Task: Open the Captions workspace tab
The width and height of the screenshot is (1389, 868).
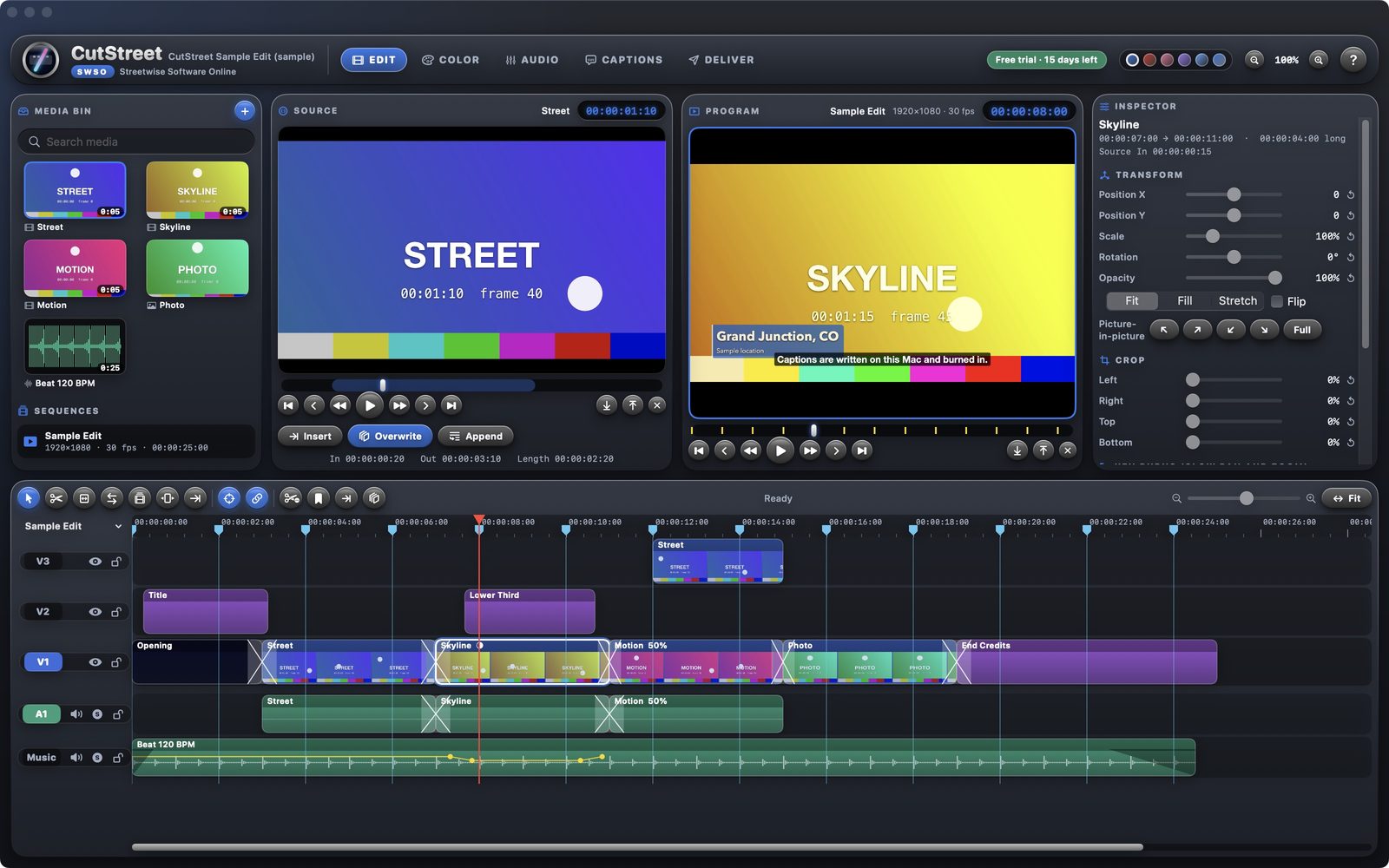Action: [x=624, y=60]
